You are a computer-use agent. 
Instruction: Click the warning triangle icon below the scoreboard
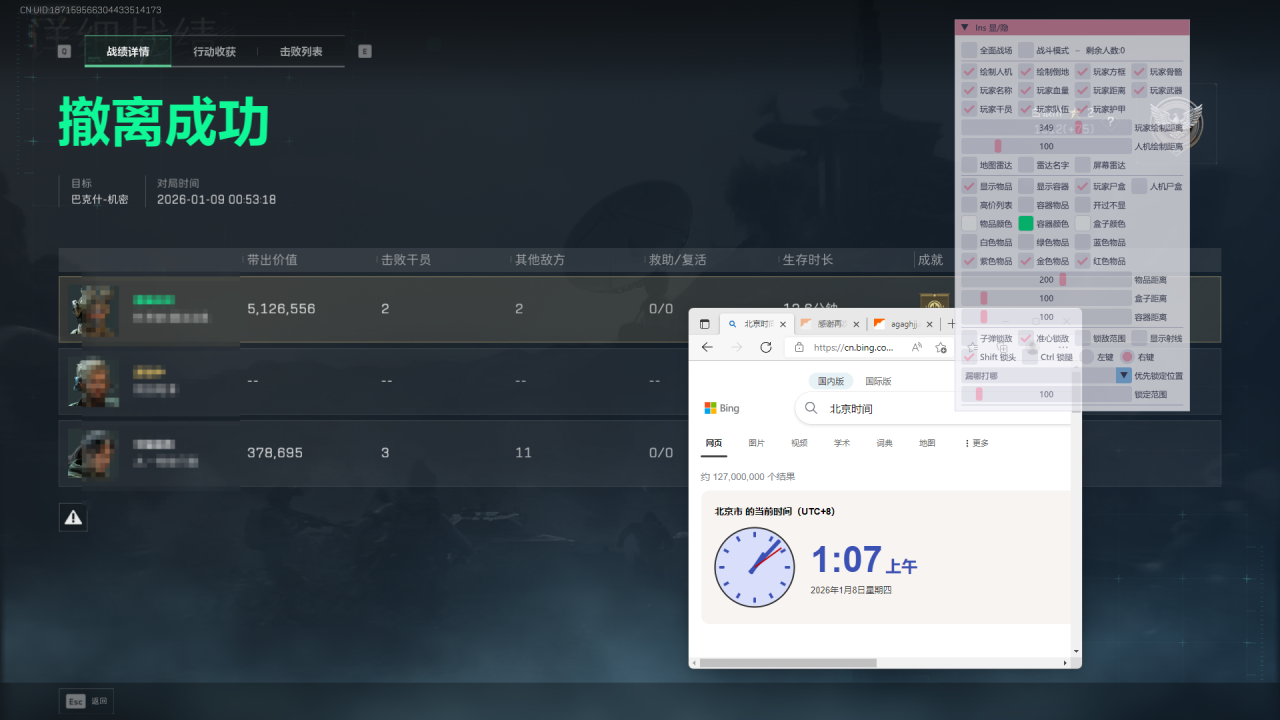pyautogui.click(x=72, y=517)
